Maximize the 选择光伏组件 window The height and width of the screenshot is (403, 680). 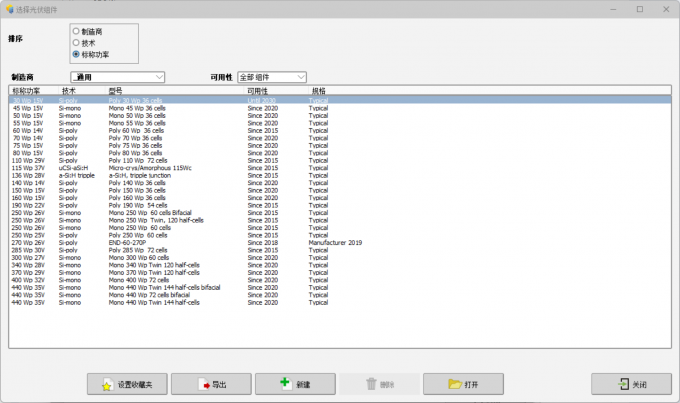coord(640,8)
